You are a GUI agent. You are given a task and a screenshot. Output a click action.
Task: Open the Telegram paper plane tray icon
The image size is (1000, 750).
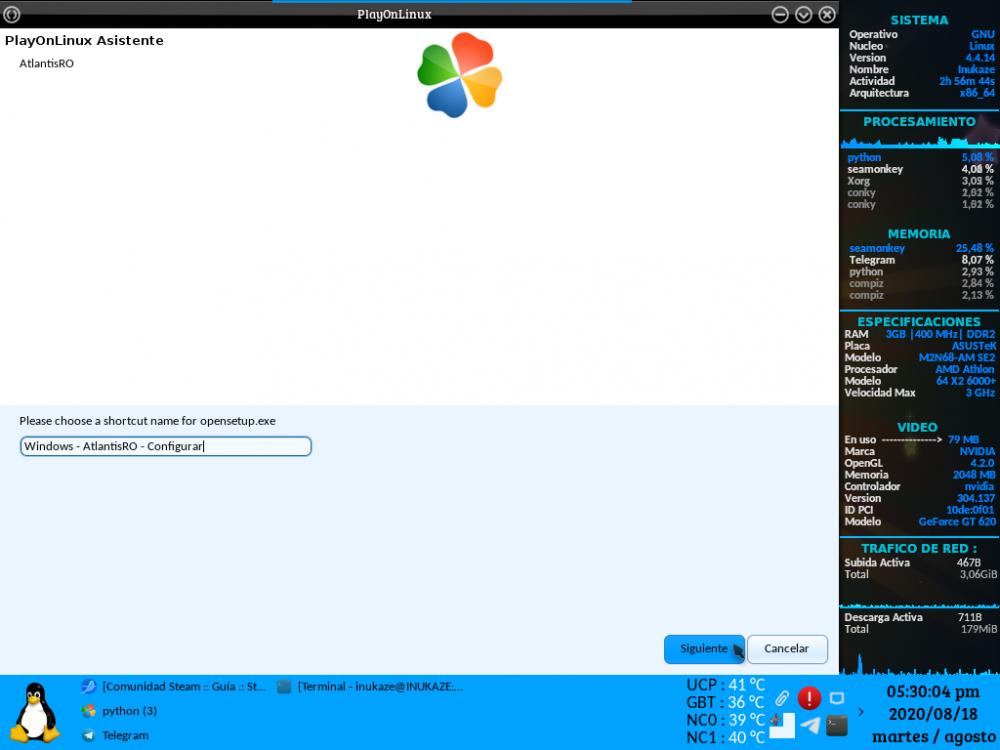810,726
